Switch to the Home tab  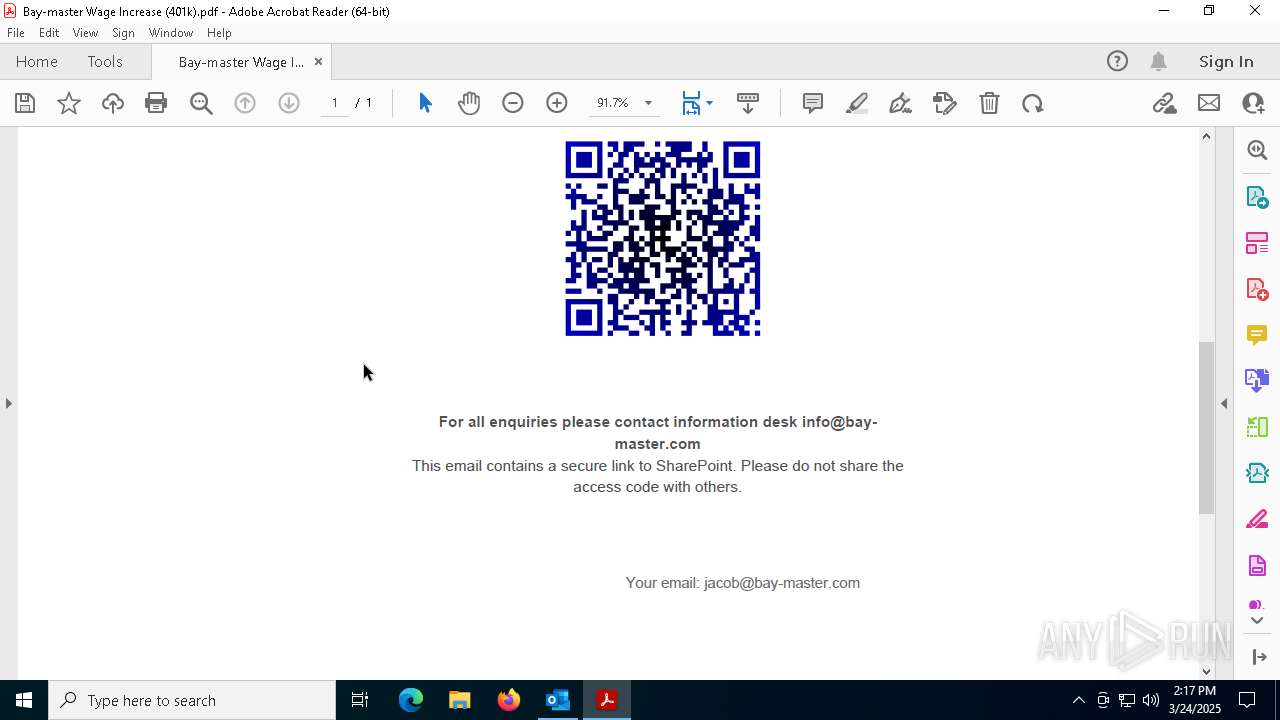pyautogui.click(x=37, y=62)
